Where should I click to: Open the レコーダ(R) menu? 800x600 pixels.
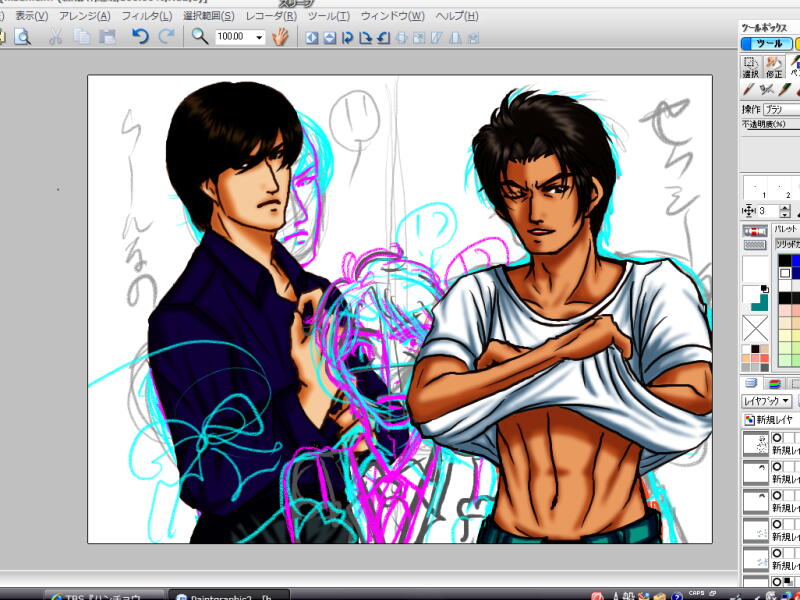271,16
